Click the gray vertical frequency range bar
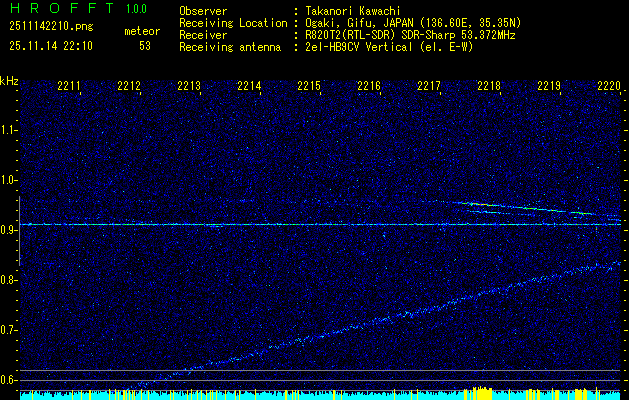This screenshot has height=400, width=629. tap(19, 231)
